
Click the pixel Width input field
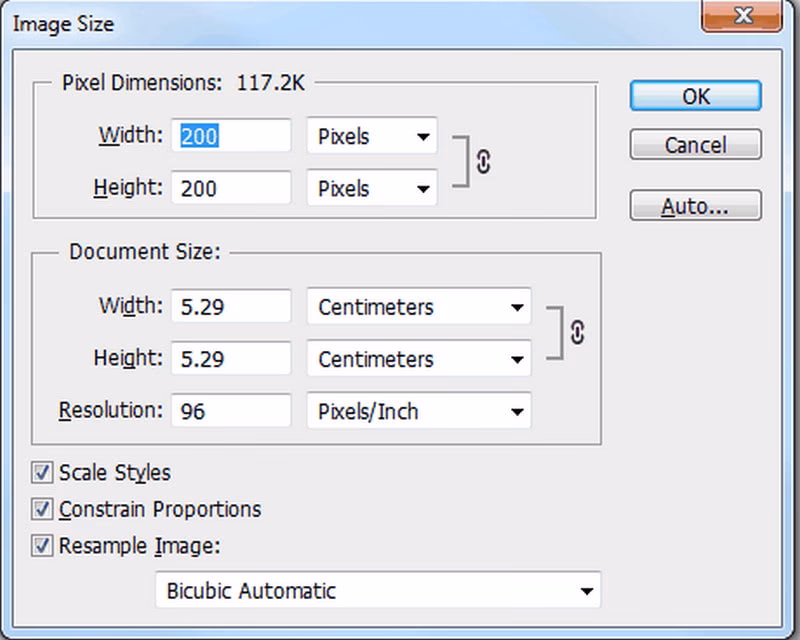[231, 137]
